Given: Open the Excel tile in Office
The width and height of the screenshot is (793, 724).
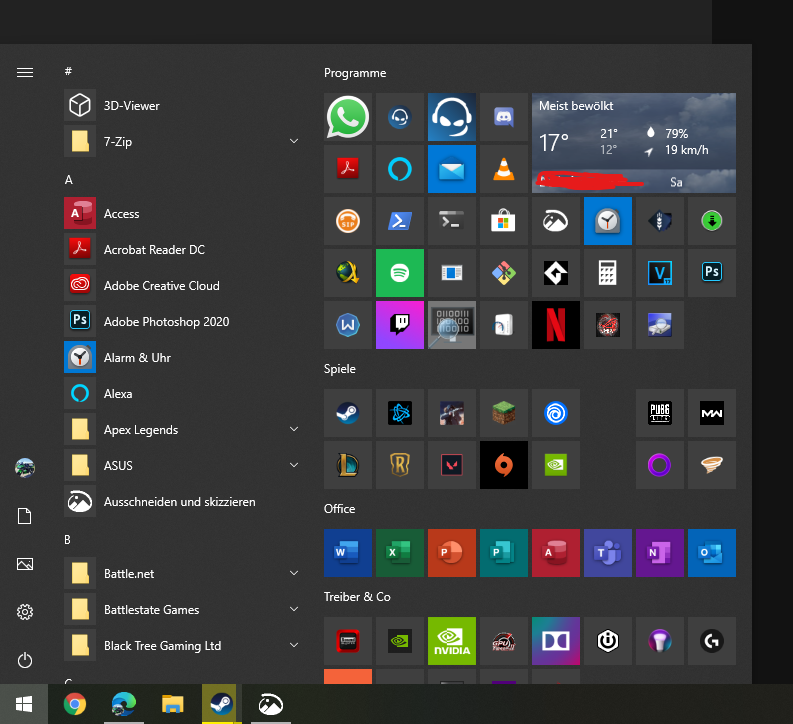Looking at the screenshot, I should (x=400, y=553).
